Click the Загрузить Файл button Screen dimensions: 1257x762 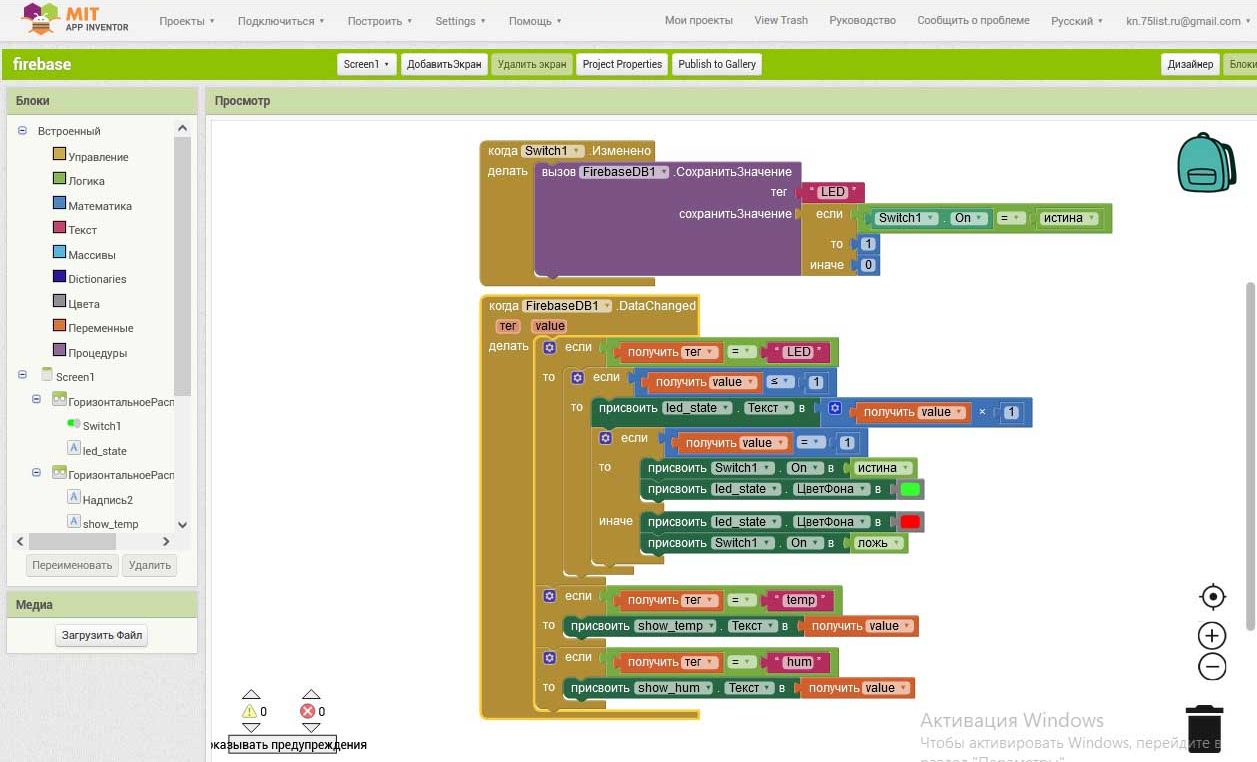coord(102,635)
